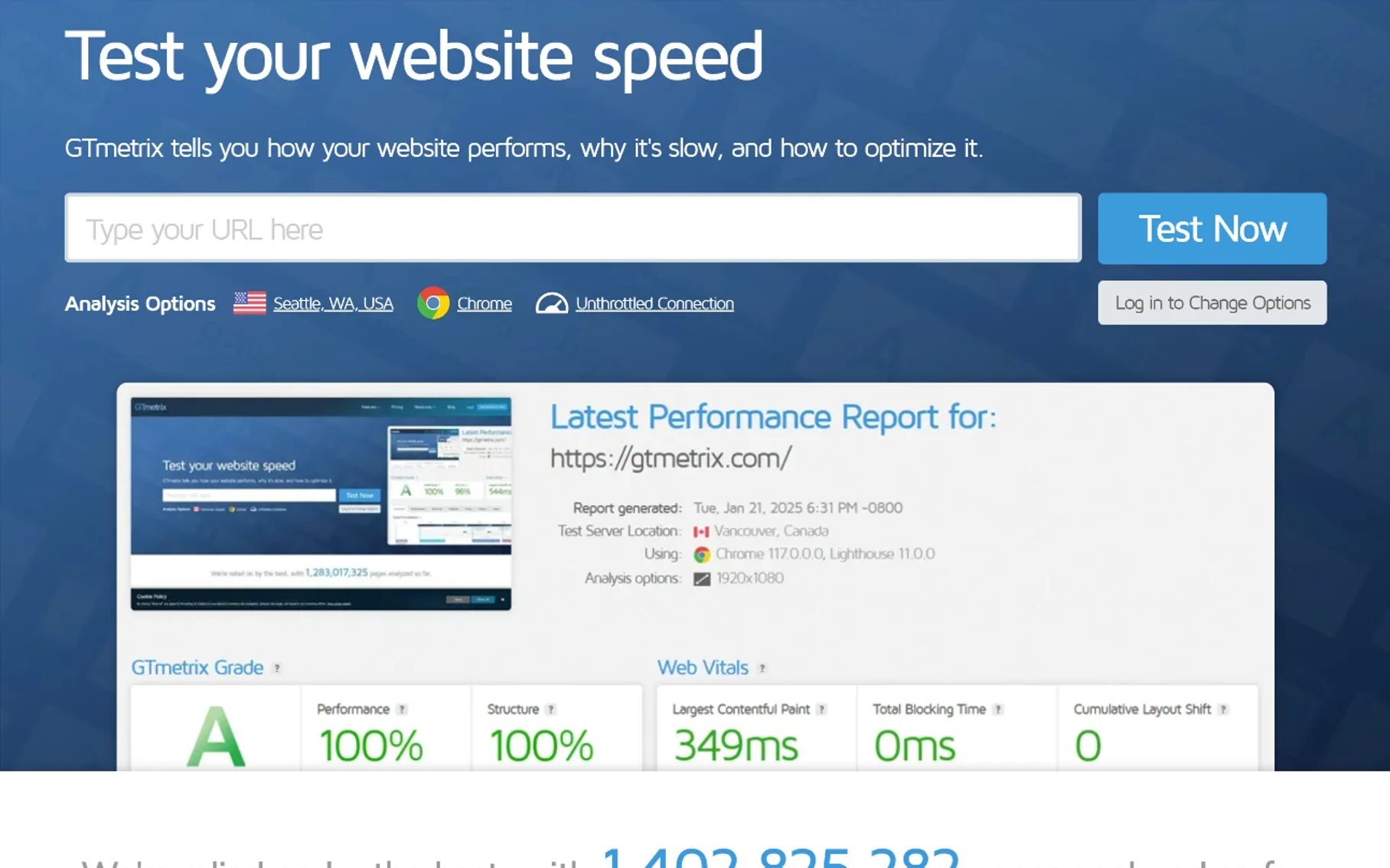The image size is (1390, 868).
Task: Click the 0ms Total Blocking Time value
Action: (x=915, y=746)
